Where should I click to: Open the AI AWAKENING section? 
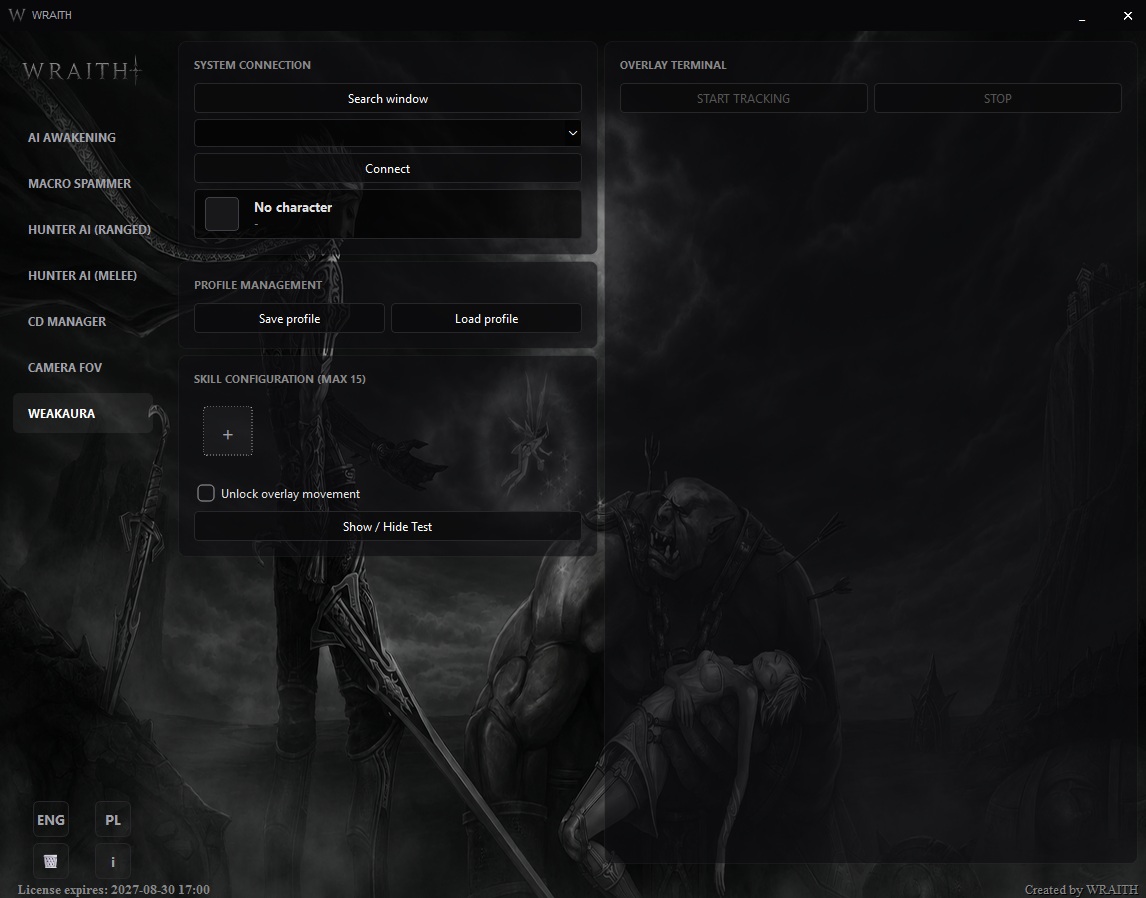point(72,137)
